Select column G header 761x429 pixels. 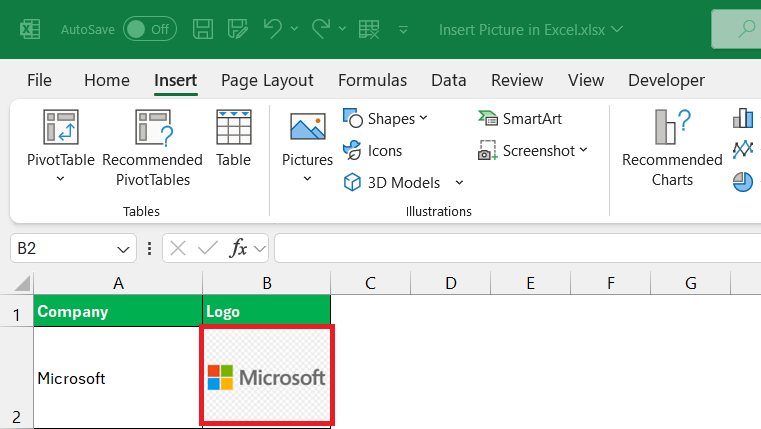(x=691, y=283)
